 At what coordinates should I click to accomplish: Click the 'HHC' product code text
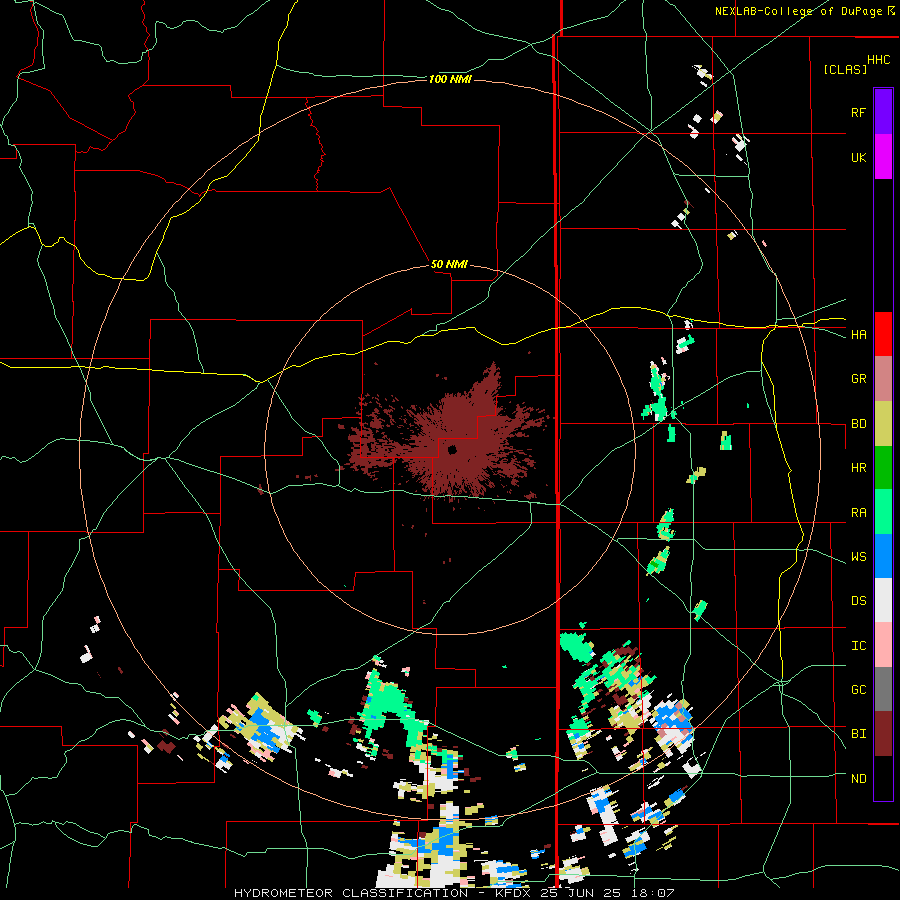coord(878,60)
